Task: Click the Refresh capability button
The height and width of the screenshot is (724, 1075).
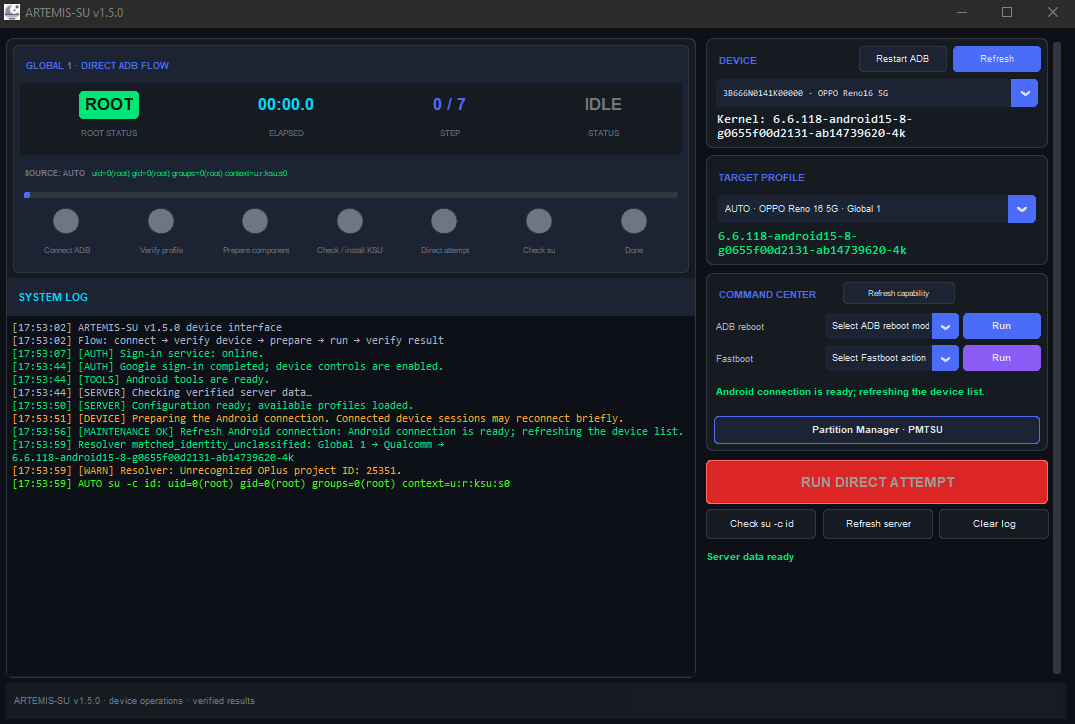Action: (x=899, y=293)
